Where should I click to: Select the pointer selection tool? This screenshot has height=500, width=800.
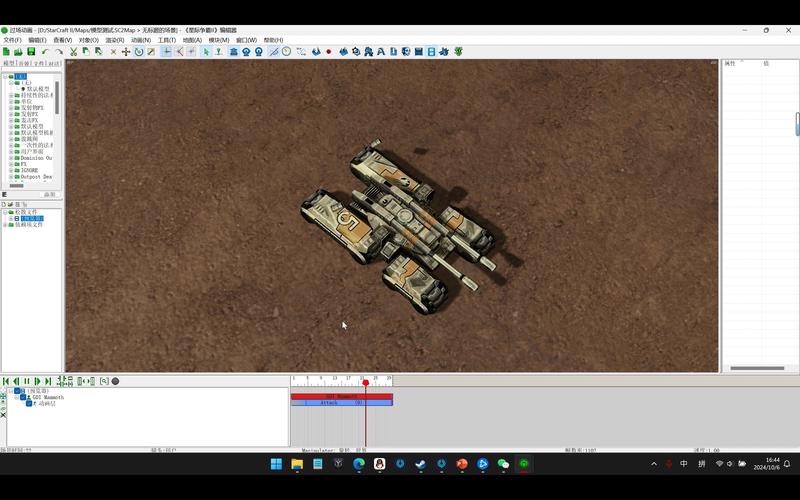206,51
